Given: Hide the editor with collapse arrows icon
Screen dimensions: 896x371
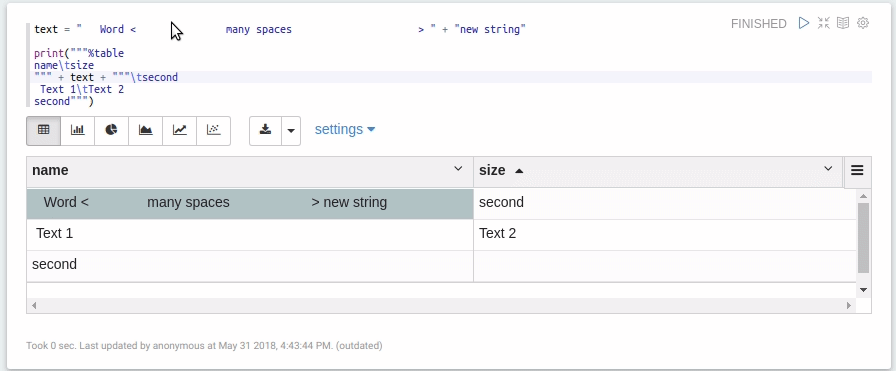Looking at the screenshot, I should 823,23.
